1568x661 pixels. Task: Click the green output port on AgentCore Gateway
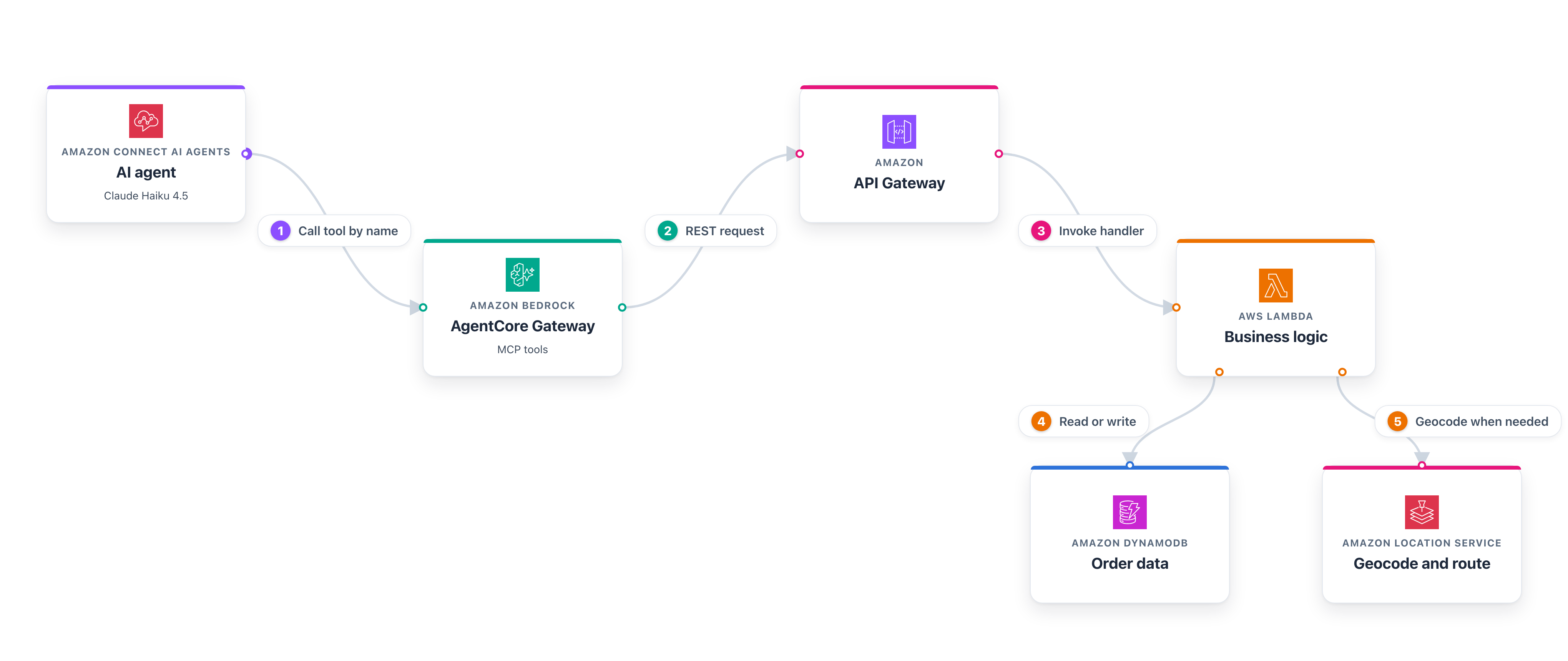(x=622, y=307)
